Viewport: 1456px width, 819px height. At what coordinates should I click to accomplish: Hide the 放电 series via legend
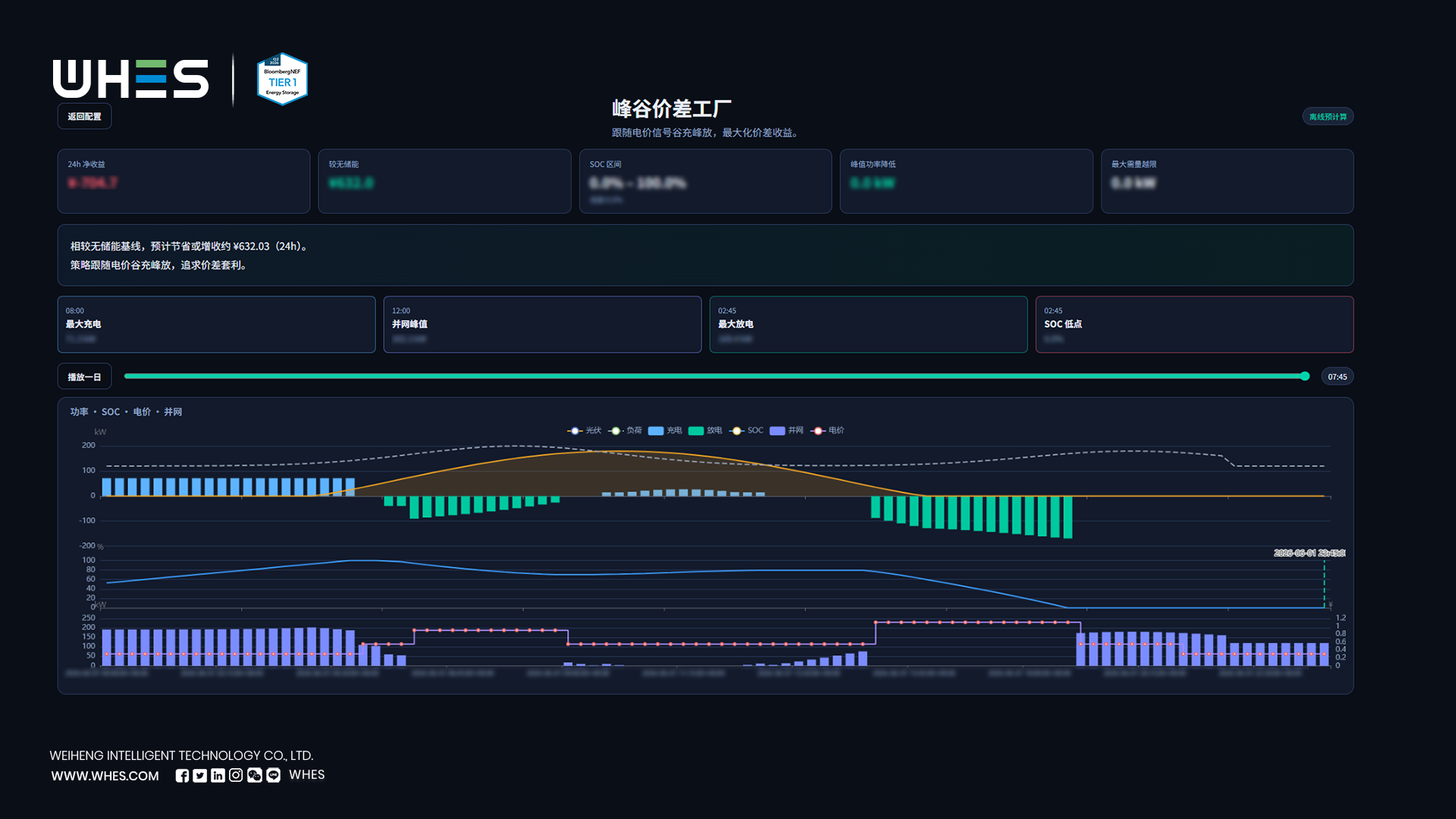click(x=705, y=430)
